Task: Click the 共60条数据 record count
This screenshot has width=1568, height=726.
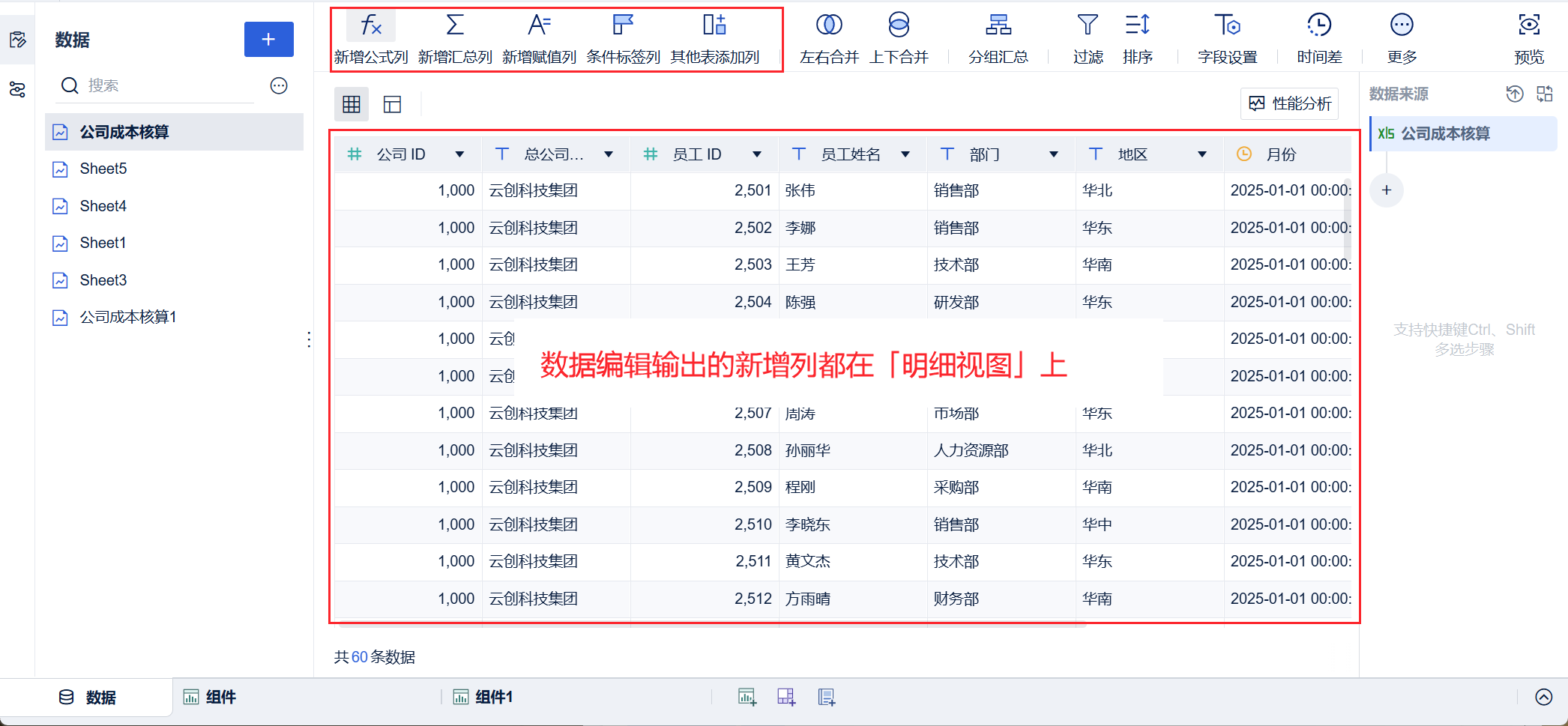Action: [x=375, y=657]
